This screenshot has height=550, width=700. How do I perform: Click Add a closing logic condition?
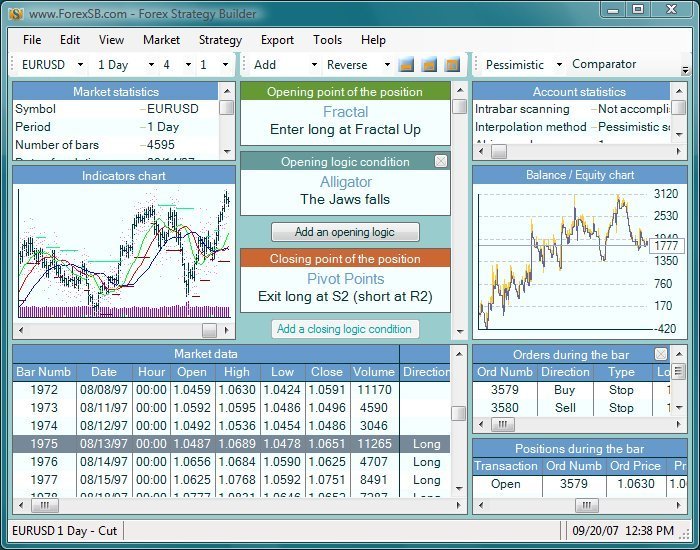coord(344,329)
